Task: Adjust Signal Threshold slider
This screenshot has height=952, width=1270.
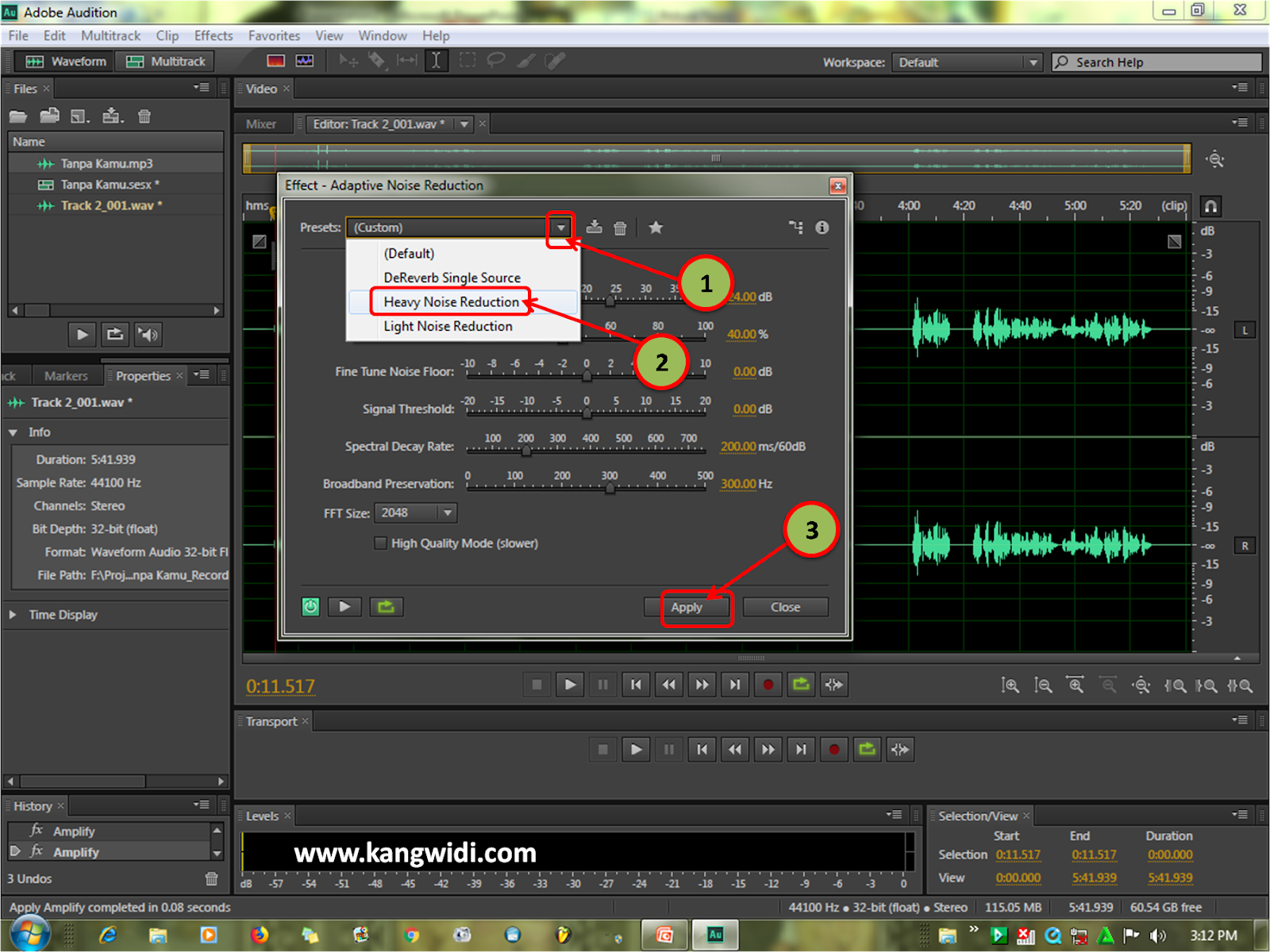Action: tap(587, 413)
